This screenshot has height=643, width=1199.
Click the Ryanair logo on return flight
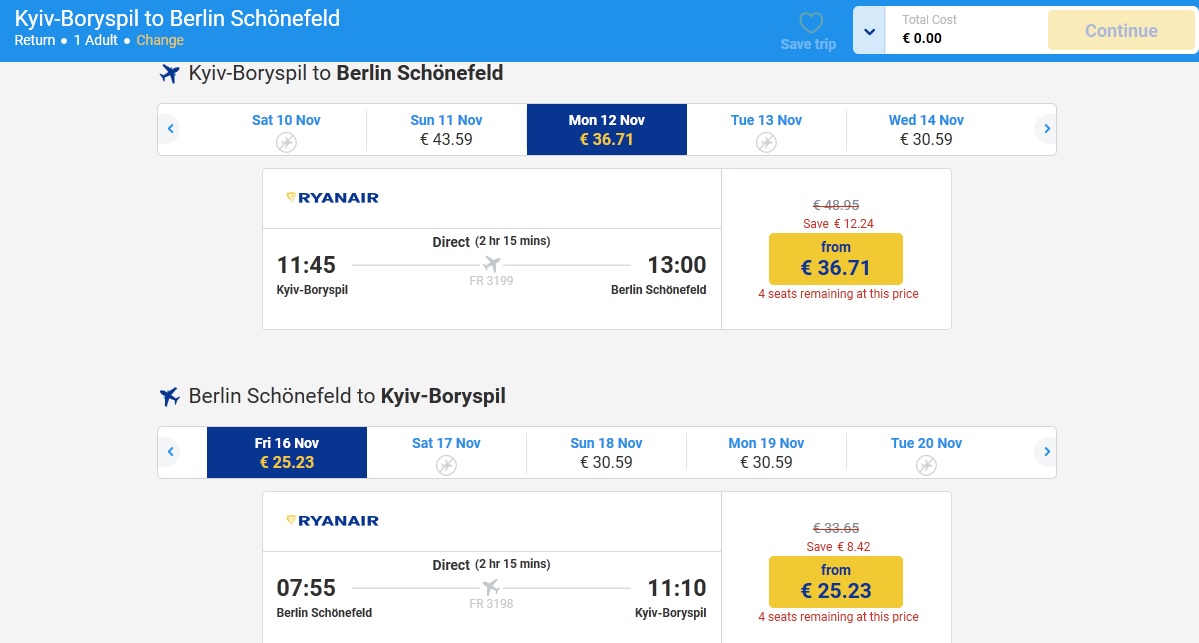coord(332,521)
